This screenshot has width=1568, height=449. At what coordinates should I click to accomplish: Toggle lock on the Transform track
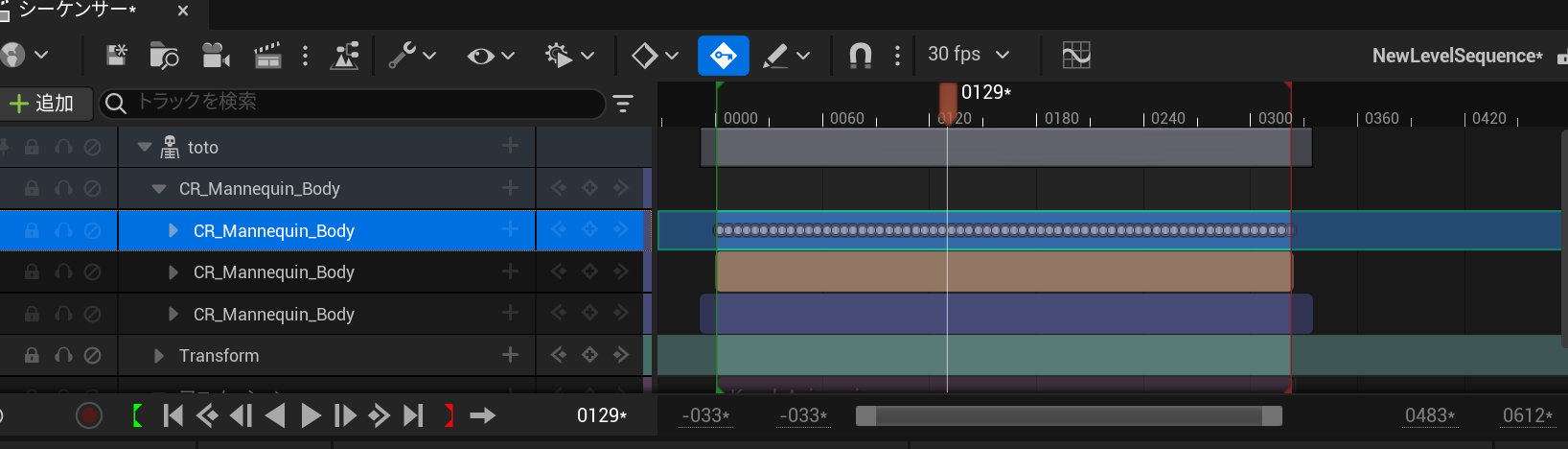pyautogui.click(x=32, y=356)
